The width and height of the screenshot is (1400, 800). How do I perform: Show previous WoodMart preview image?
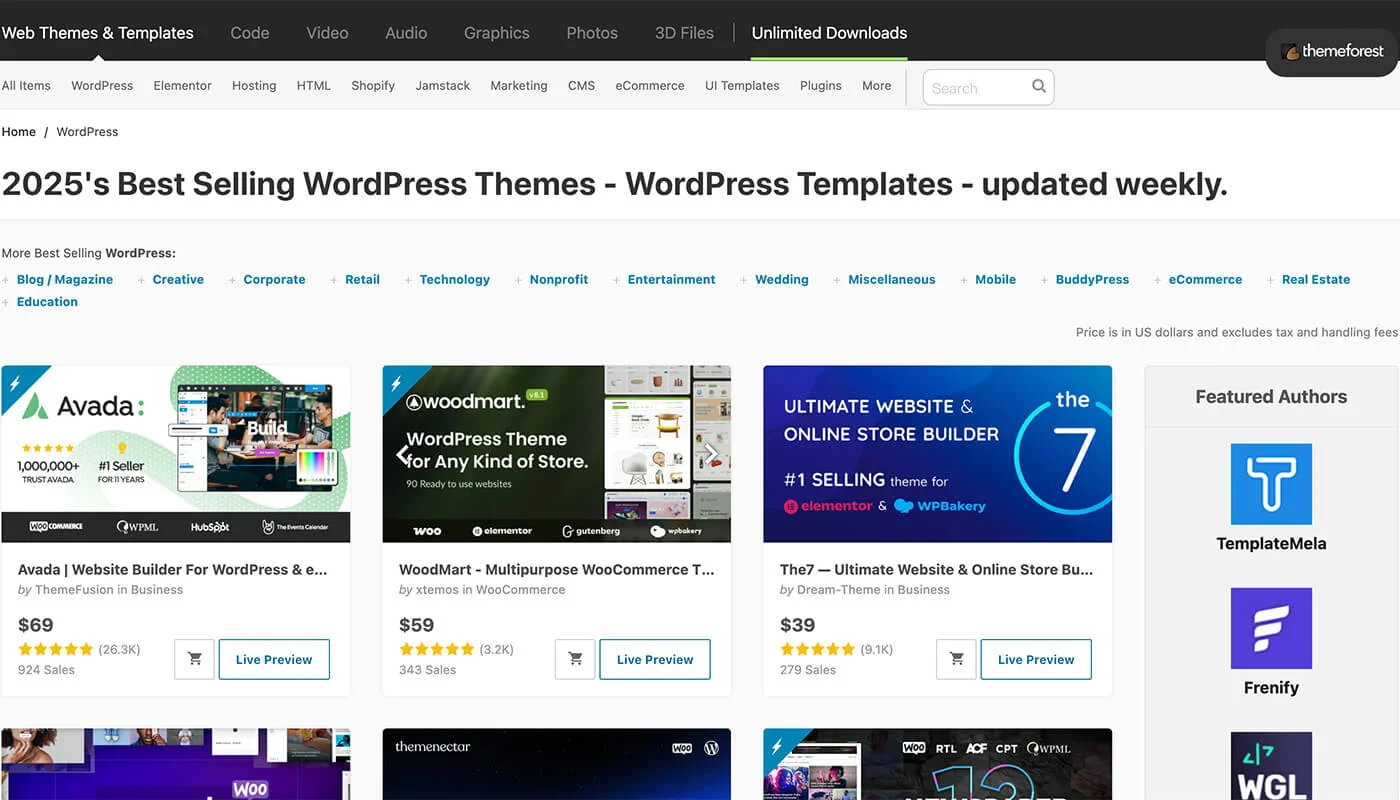click(402, 454)
